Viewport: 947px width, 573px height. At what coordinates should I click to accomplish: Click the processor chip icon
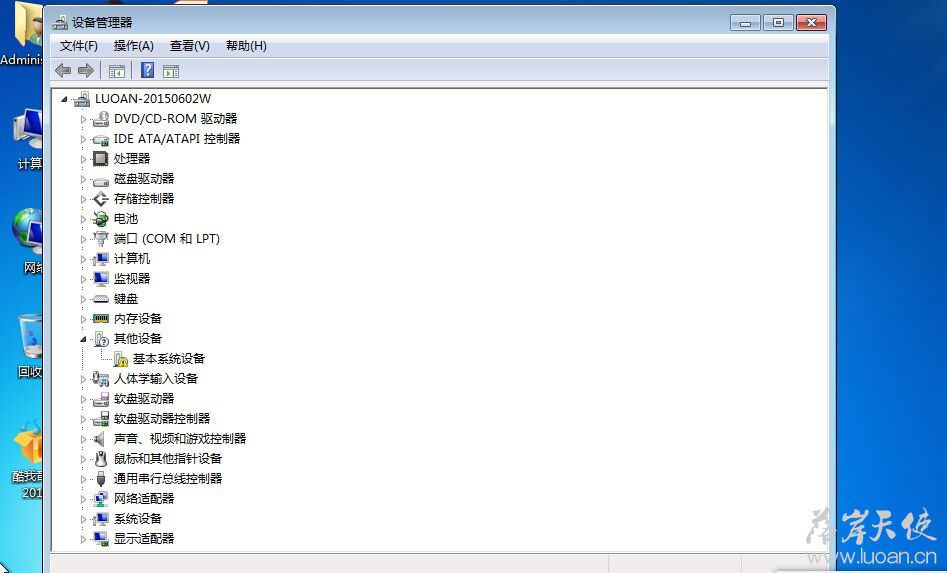[x=101, y=159]
